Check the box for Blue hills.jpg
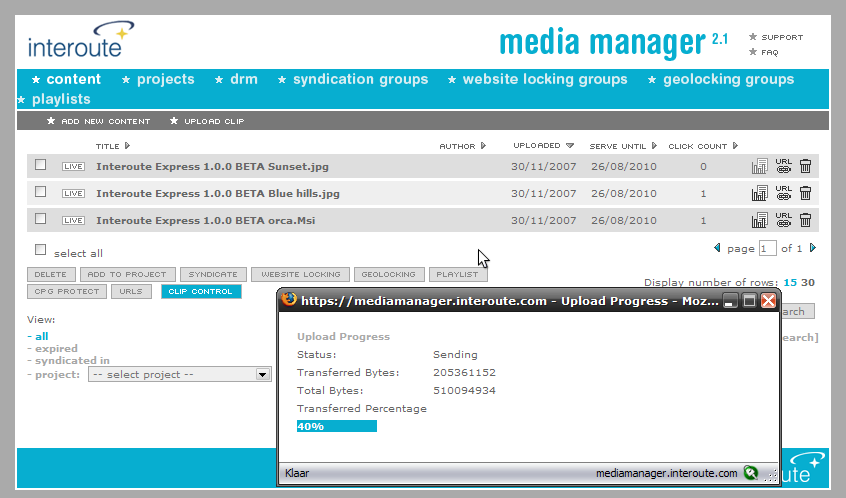This screenshot has width=846, height=498. pyautogui.click(x=40, y=192)
